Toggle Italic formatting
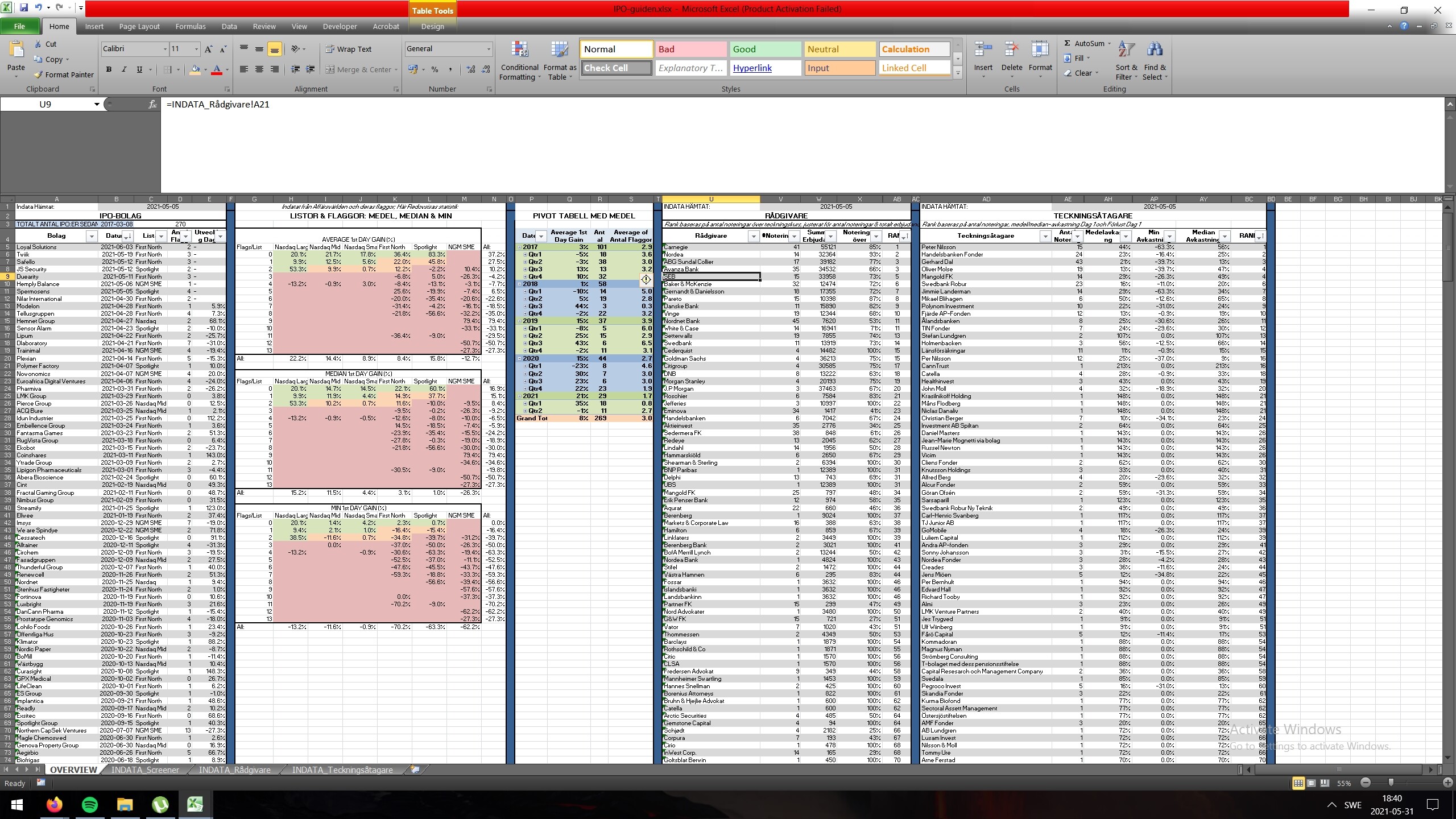This screenshot has height=819, width=1456. pyautogui.click(x=124, y=69)
